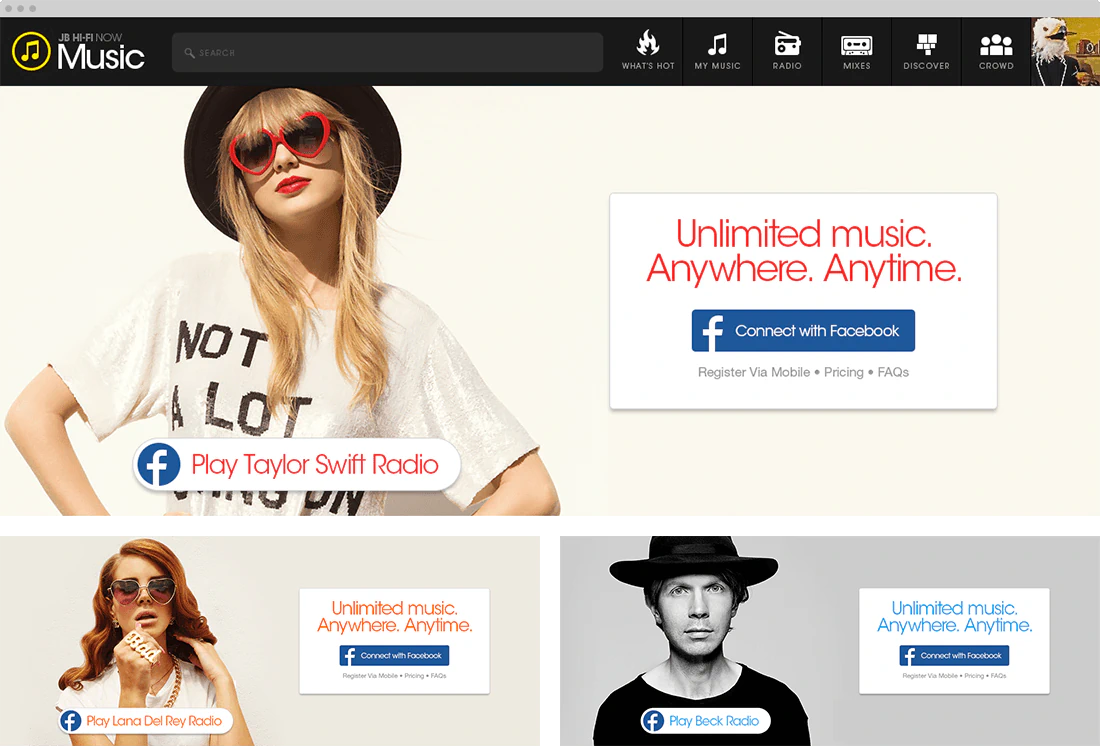
Task: Click Play Taylor Swift Radio button
Action: (296, 464)
